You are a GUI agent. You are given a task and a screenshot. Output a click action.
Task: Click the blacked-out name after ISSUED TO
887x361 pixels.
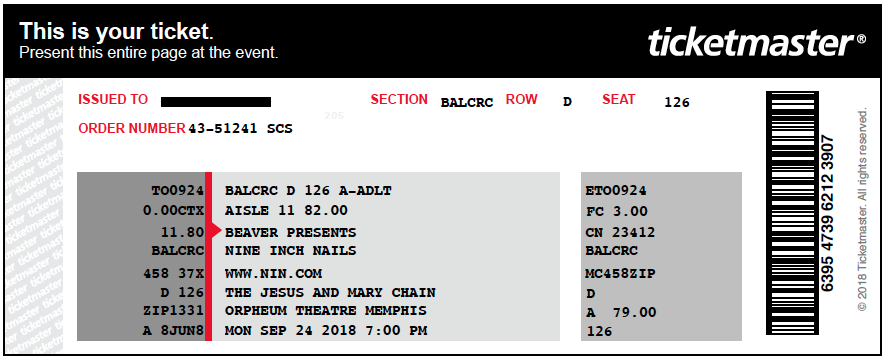216,102
